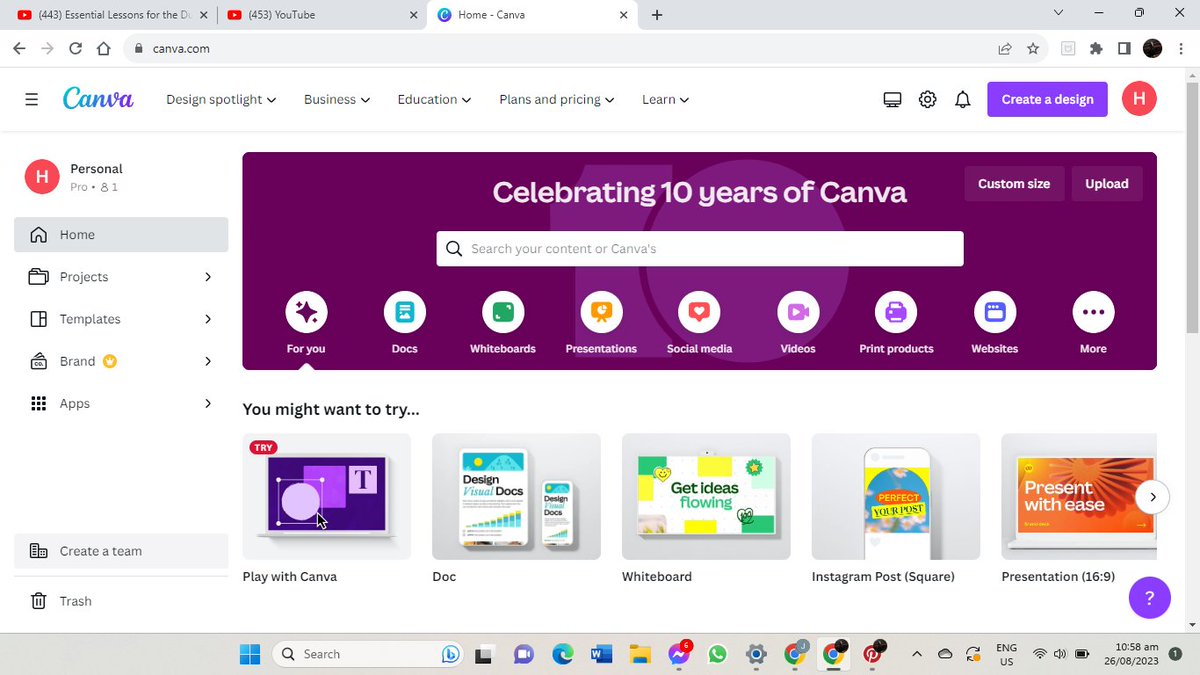Click the Custom size button
Image resolution: width=1200 pixels, height=675 pixels.
click(1014, 184)
